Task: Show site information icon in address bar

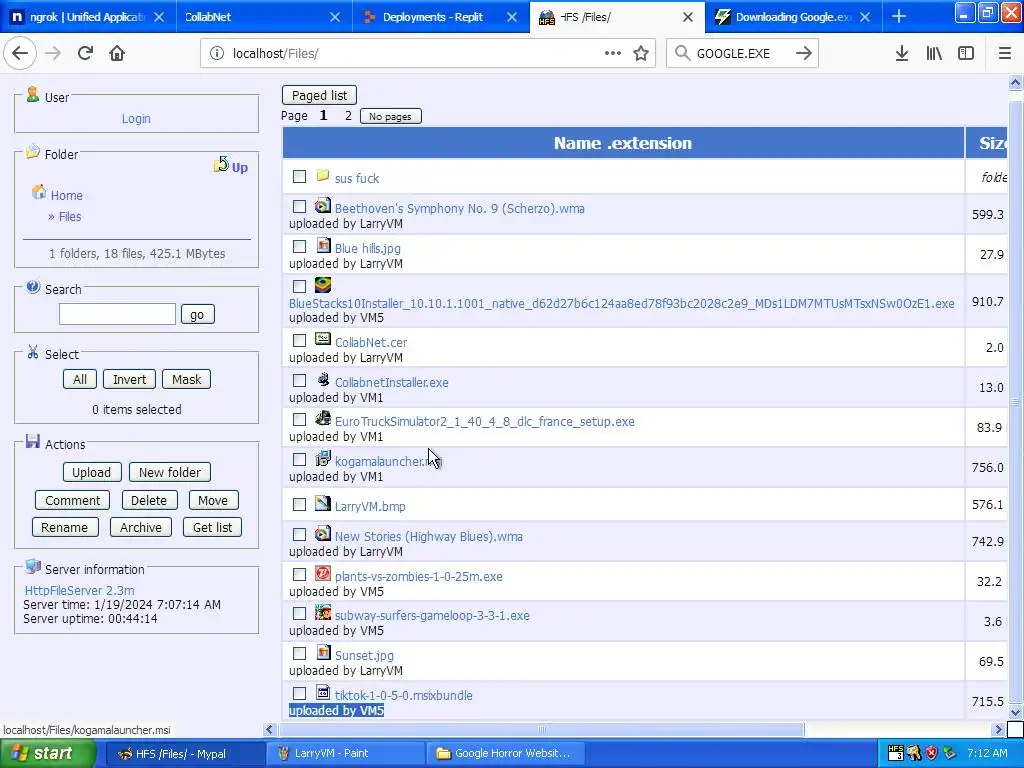Action: 217,54
